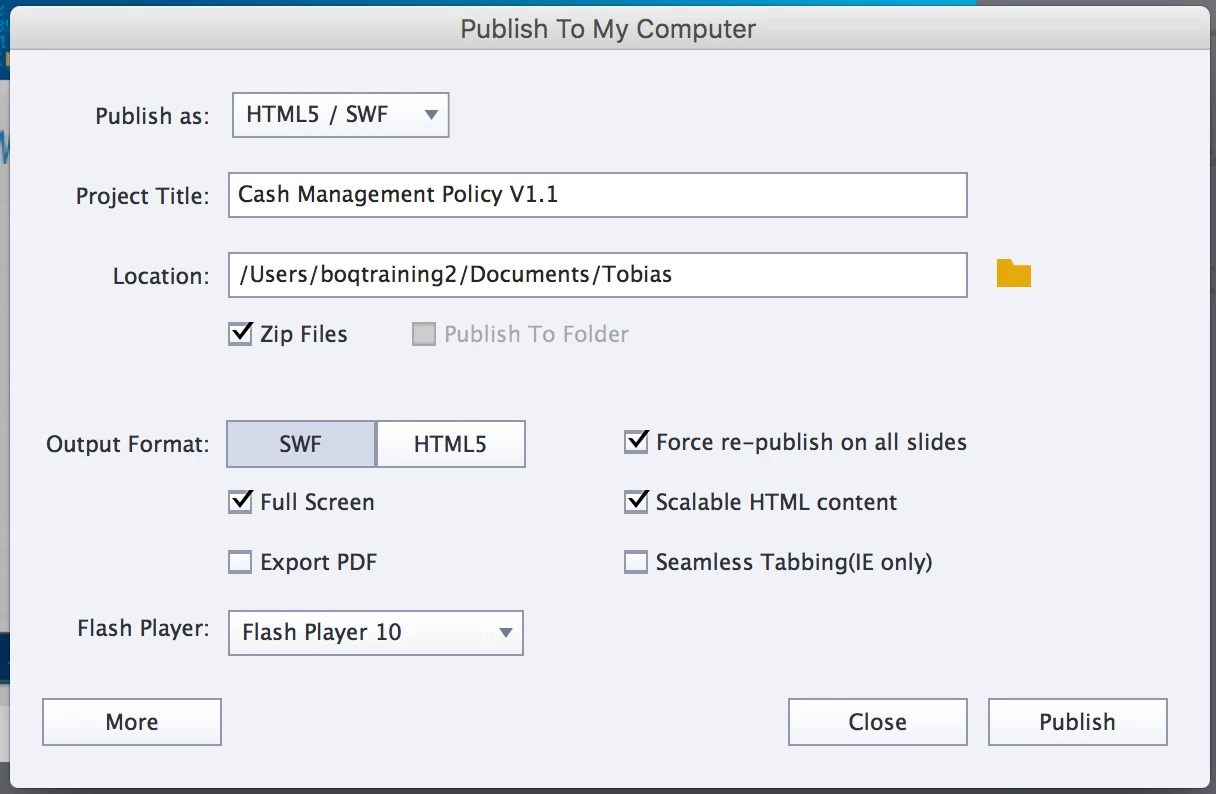The height and width of the screenshot is (794, 1216).
Task: Disable the Full Screen checkbox
Action: (240, 502)
